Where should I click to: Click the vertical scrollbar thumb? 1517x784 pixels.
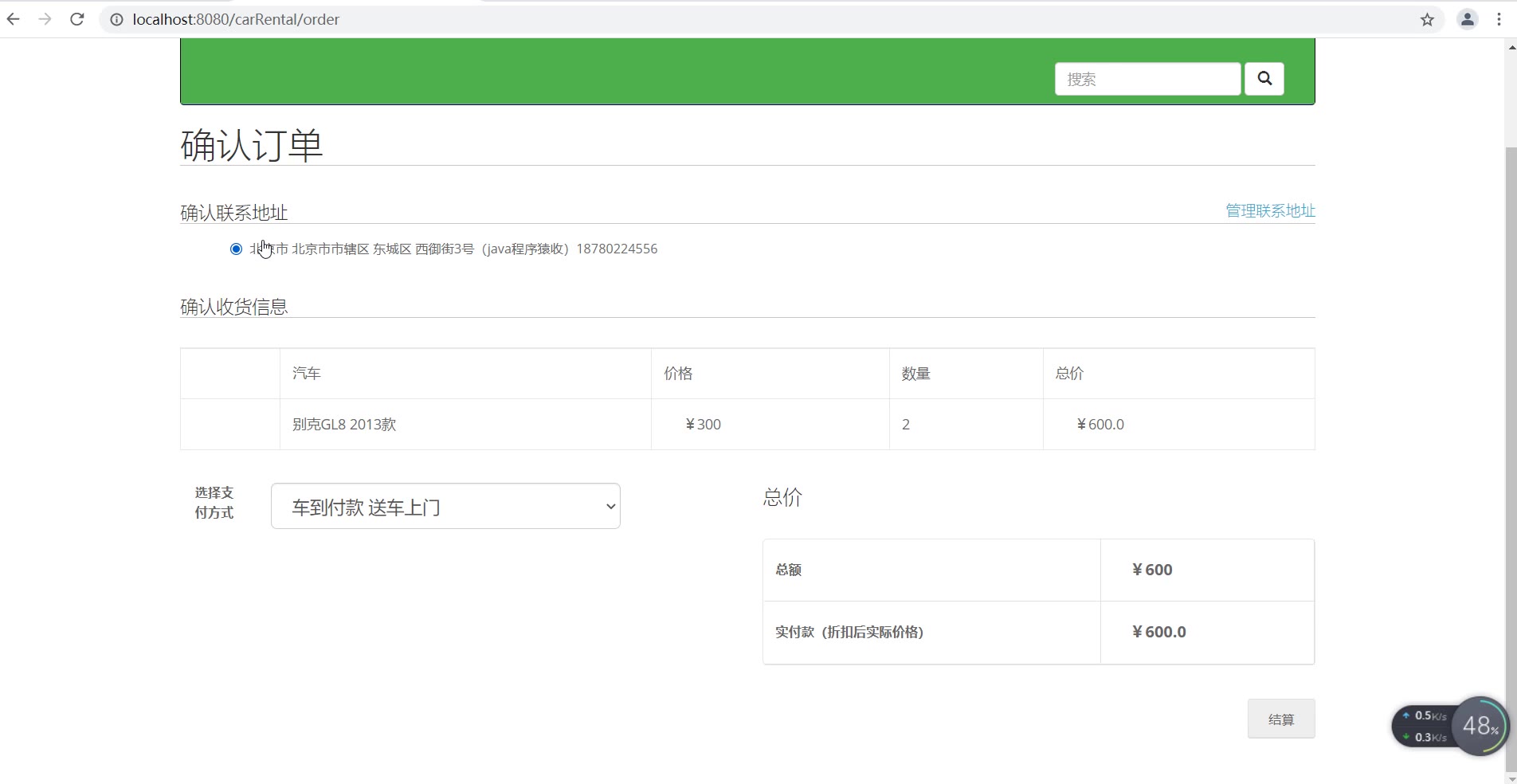point(1511,458)
